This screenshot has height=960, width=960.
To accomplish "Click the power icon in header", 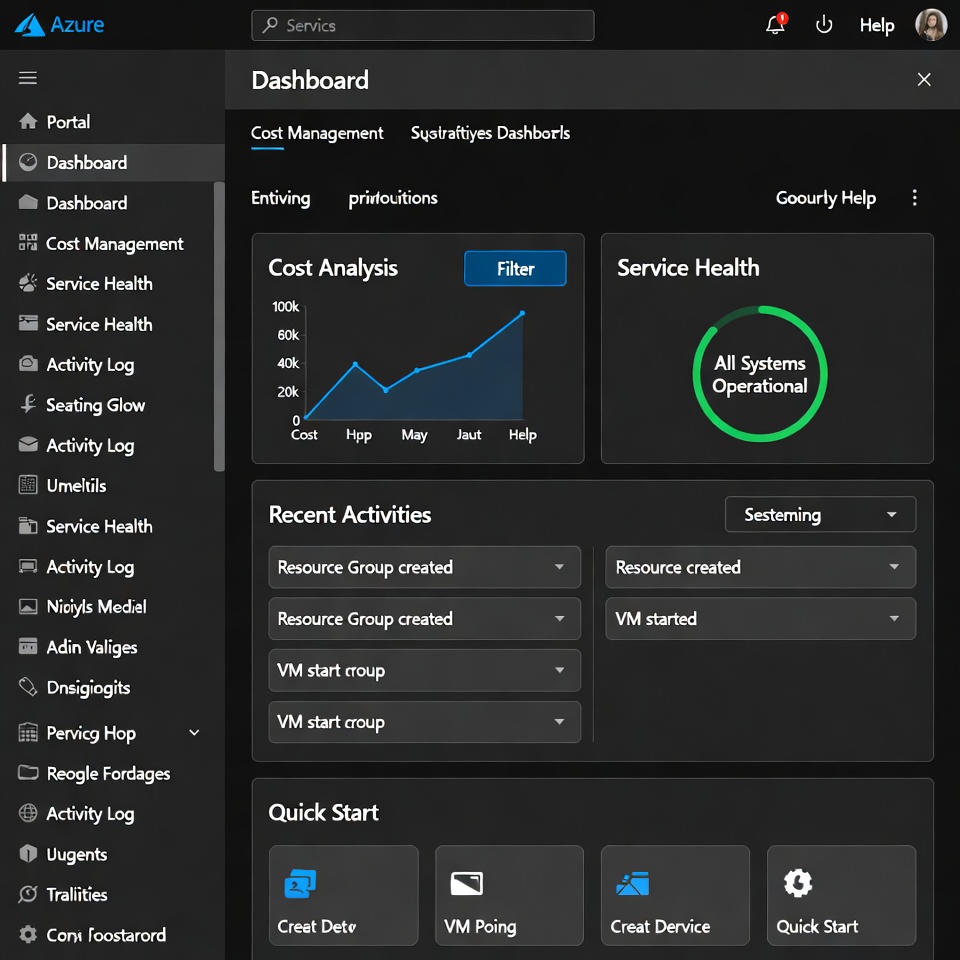I will 824,26.
